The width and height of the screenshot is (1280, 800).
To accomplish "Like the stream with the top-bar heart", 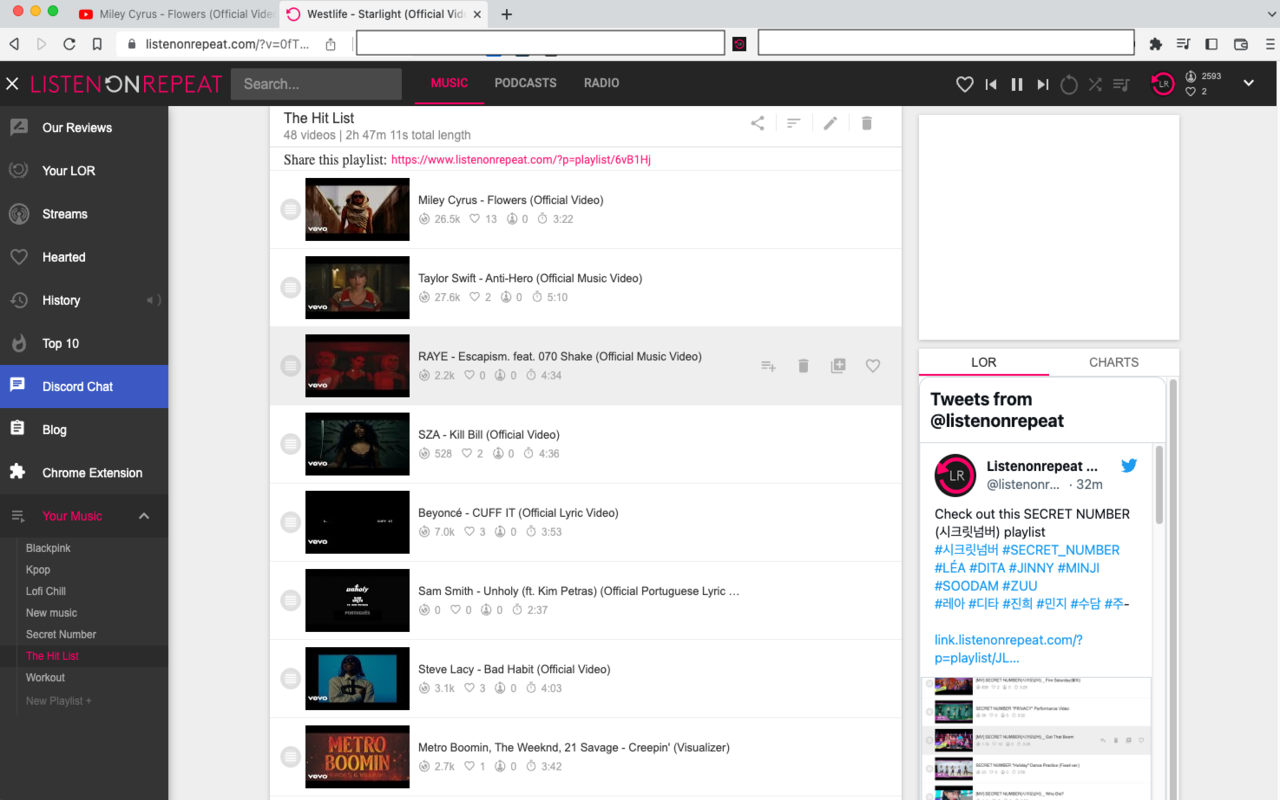I will [x=964, y=84].
